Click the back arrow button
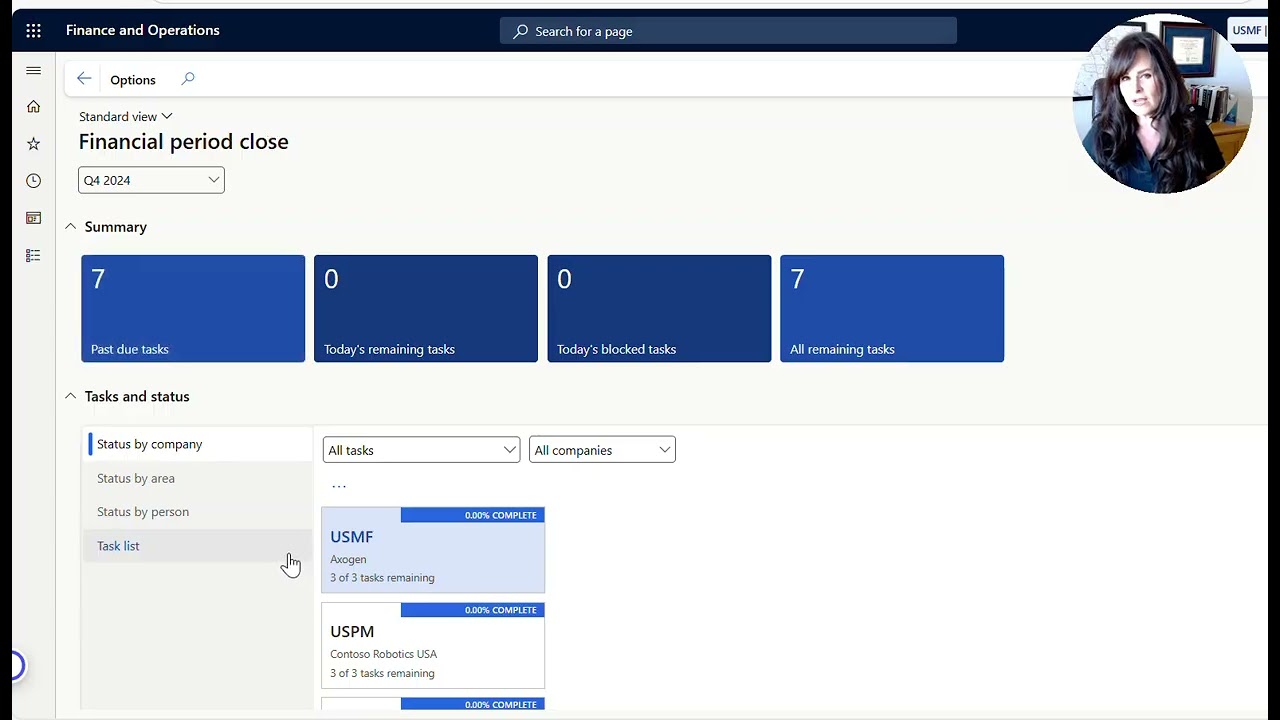This screenshot has width=1280, height=720. click(84, 79)
